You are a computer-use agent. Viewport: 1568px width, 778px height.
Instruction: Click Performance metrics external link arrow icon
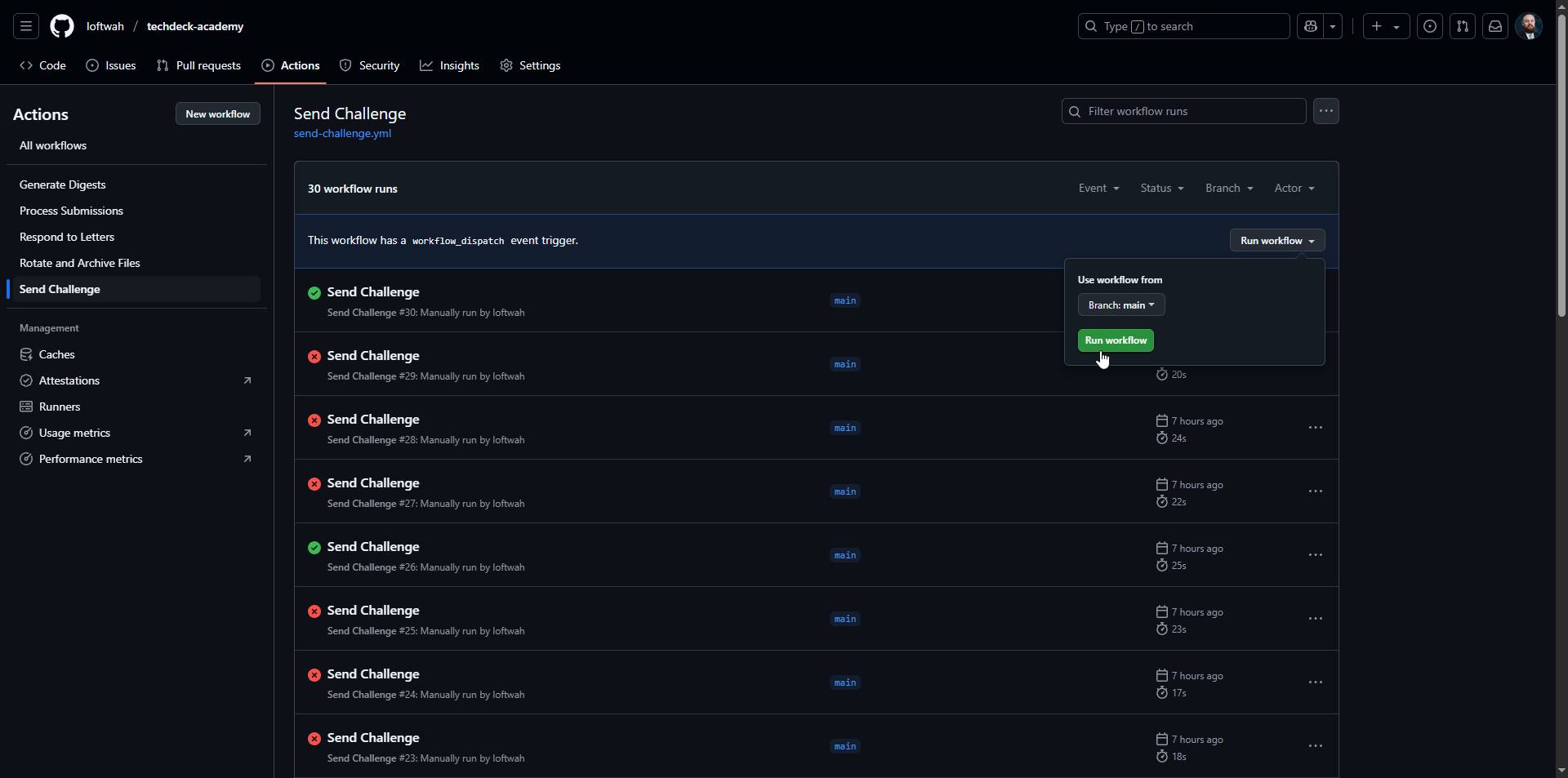(x=247, y=459)
